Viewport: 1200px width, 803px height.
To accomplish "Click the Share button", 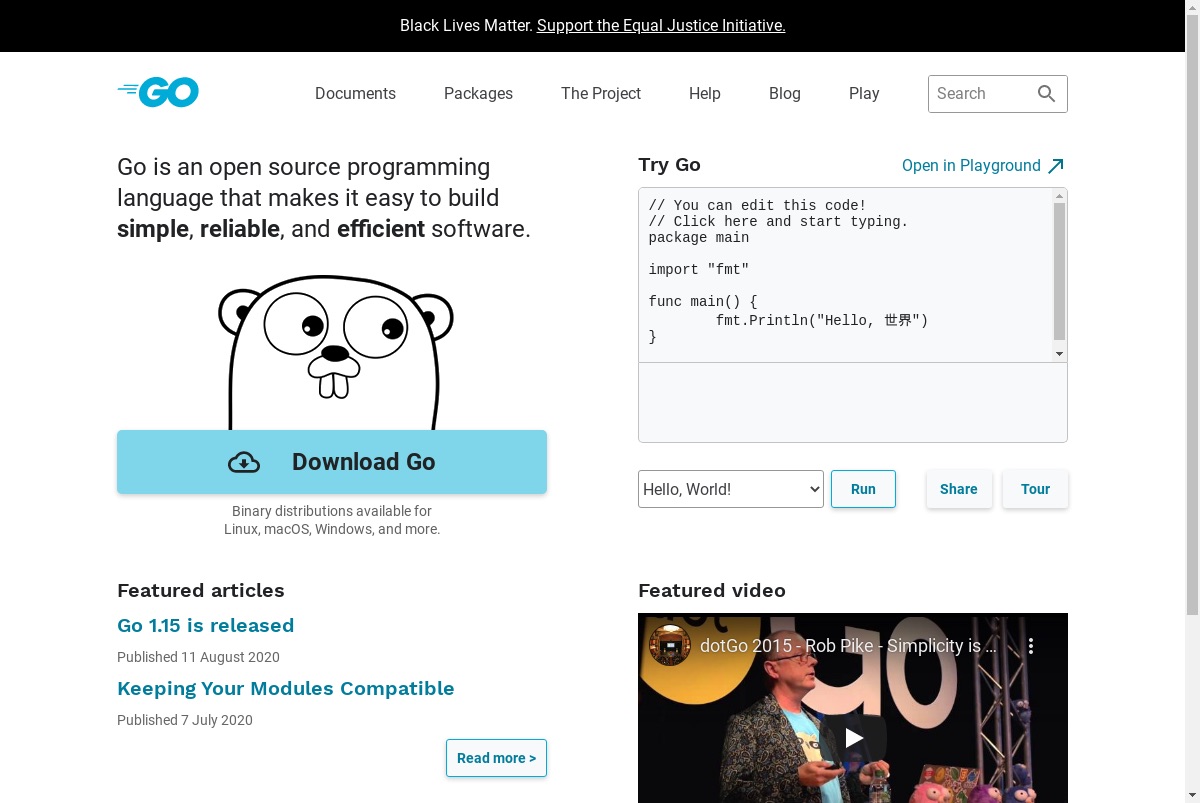I will point(958,489).
